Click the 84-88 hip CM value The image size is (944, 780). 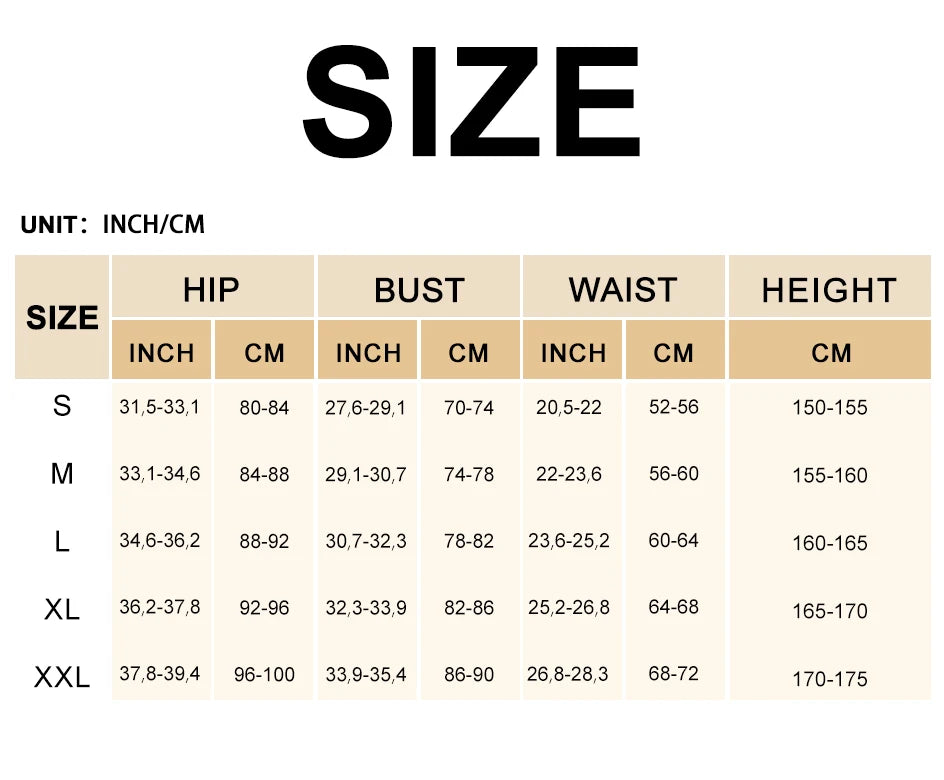pos(264,474)
